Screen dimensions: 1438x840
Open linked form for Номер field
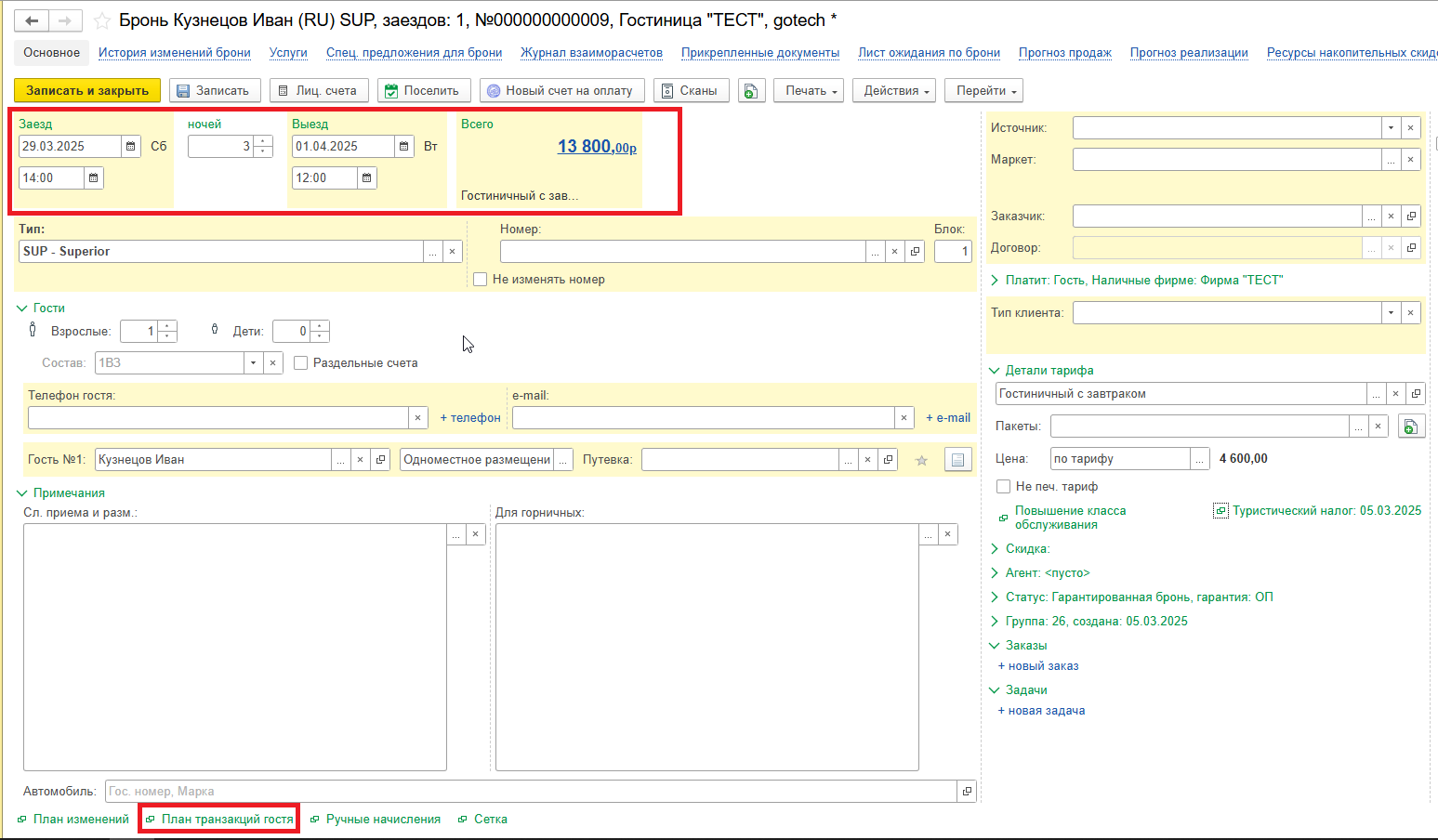tap(915, 251)
